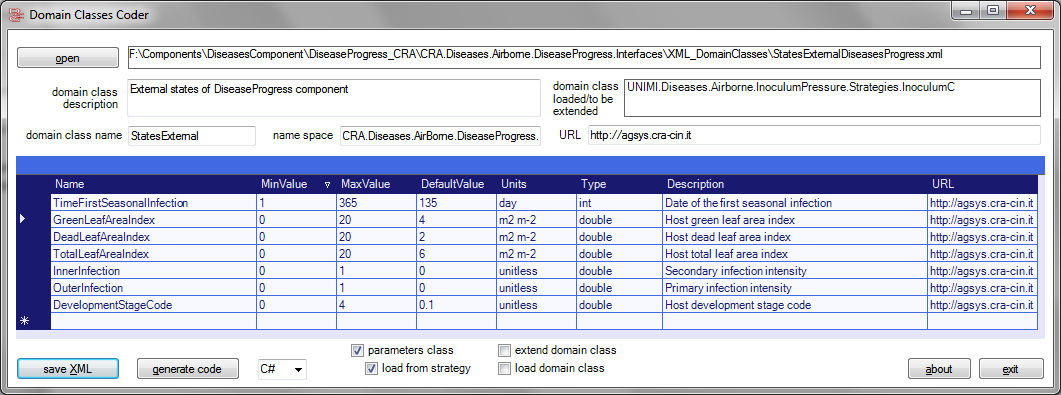
Task: Sort by the Units column header
Action: click(535, 184)
